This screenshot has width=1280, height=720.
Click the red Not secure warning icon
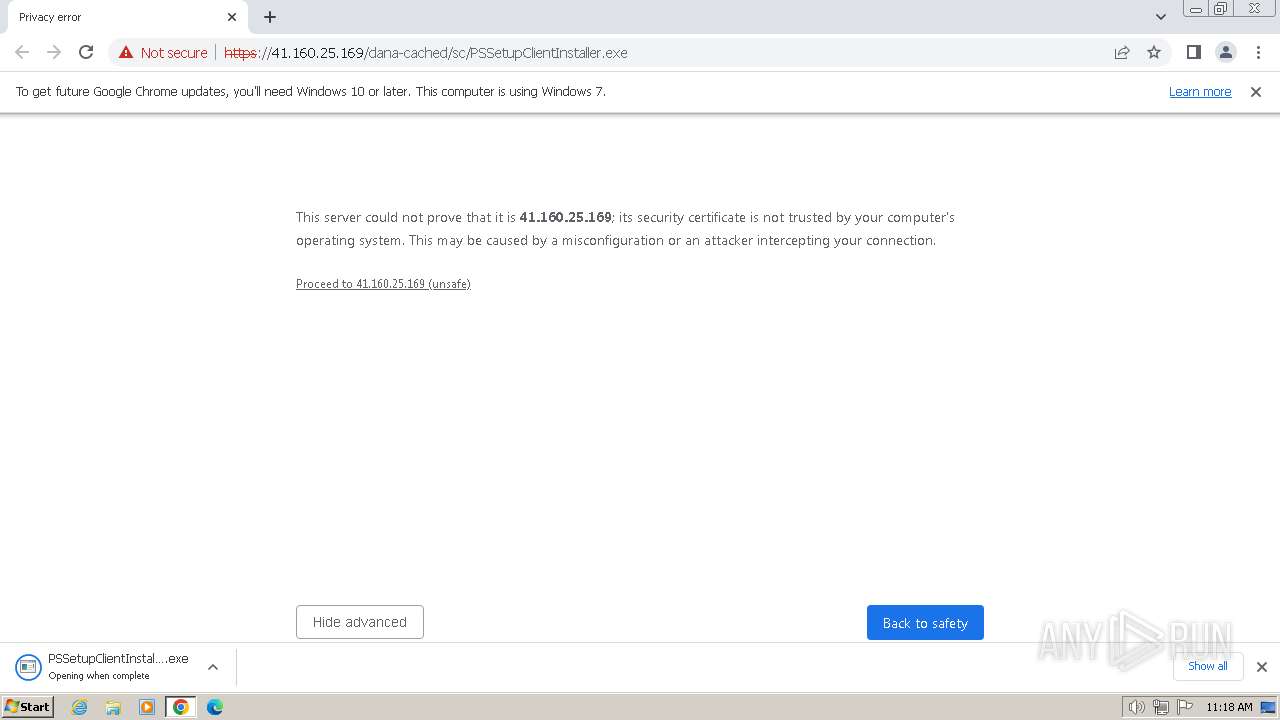[x=125, y=52]
